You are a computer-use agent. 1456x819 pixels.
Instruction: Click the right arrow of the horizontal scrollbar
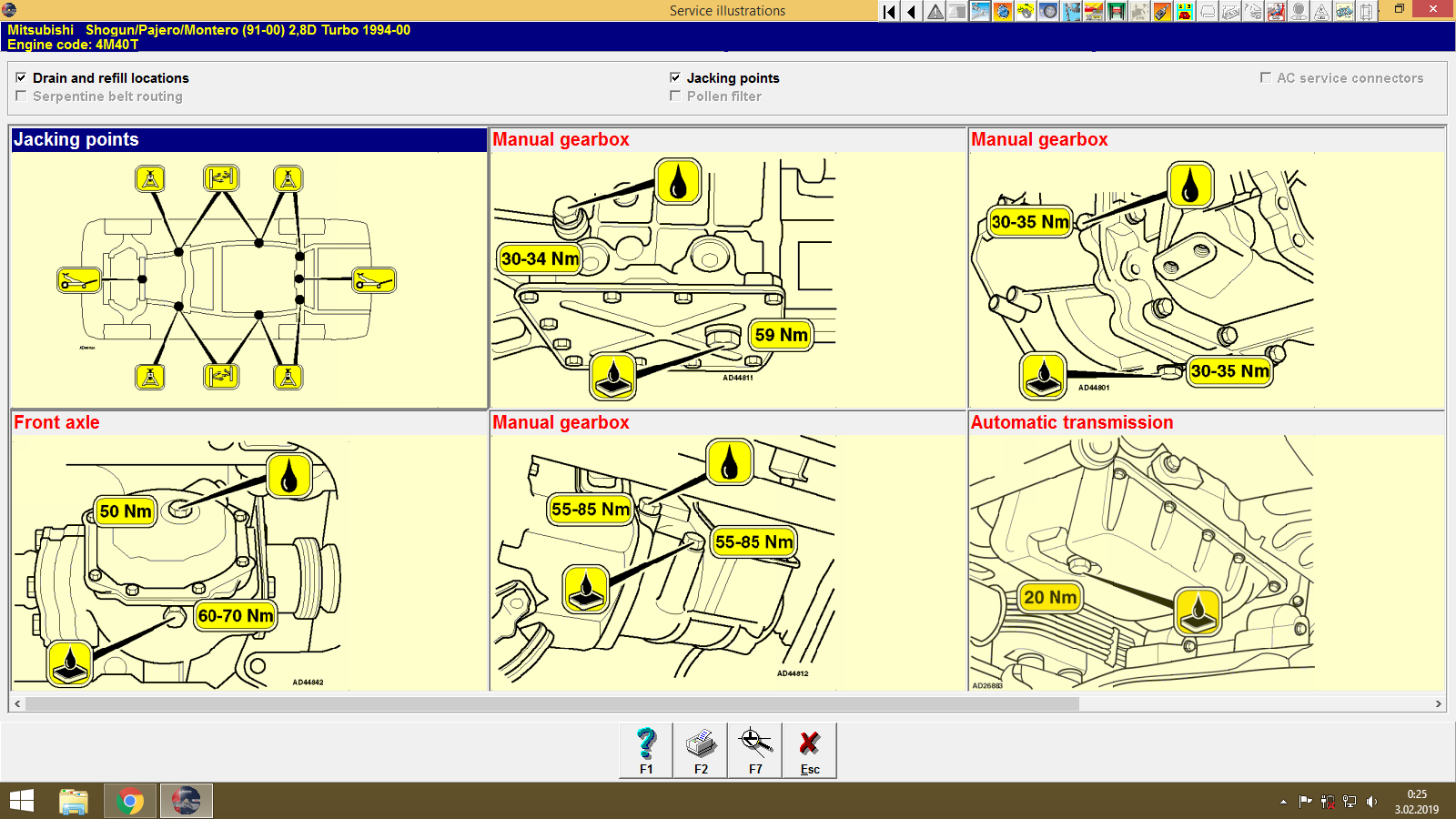pyautogui.click(x=1441, y=703)
